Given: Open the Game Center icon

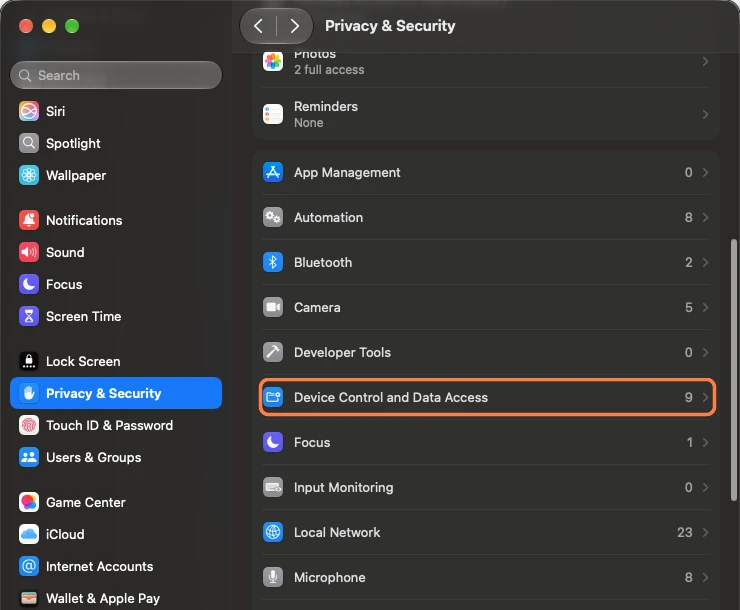Looking at the screenshot, I should (x=29, y=502).
